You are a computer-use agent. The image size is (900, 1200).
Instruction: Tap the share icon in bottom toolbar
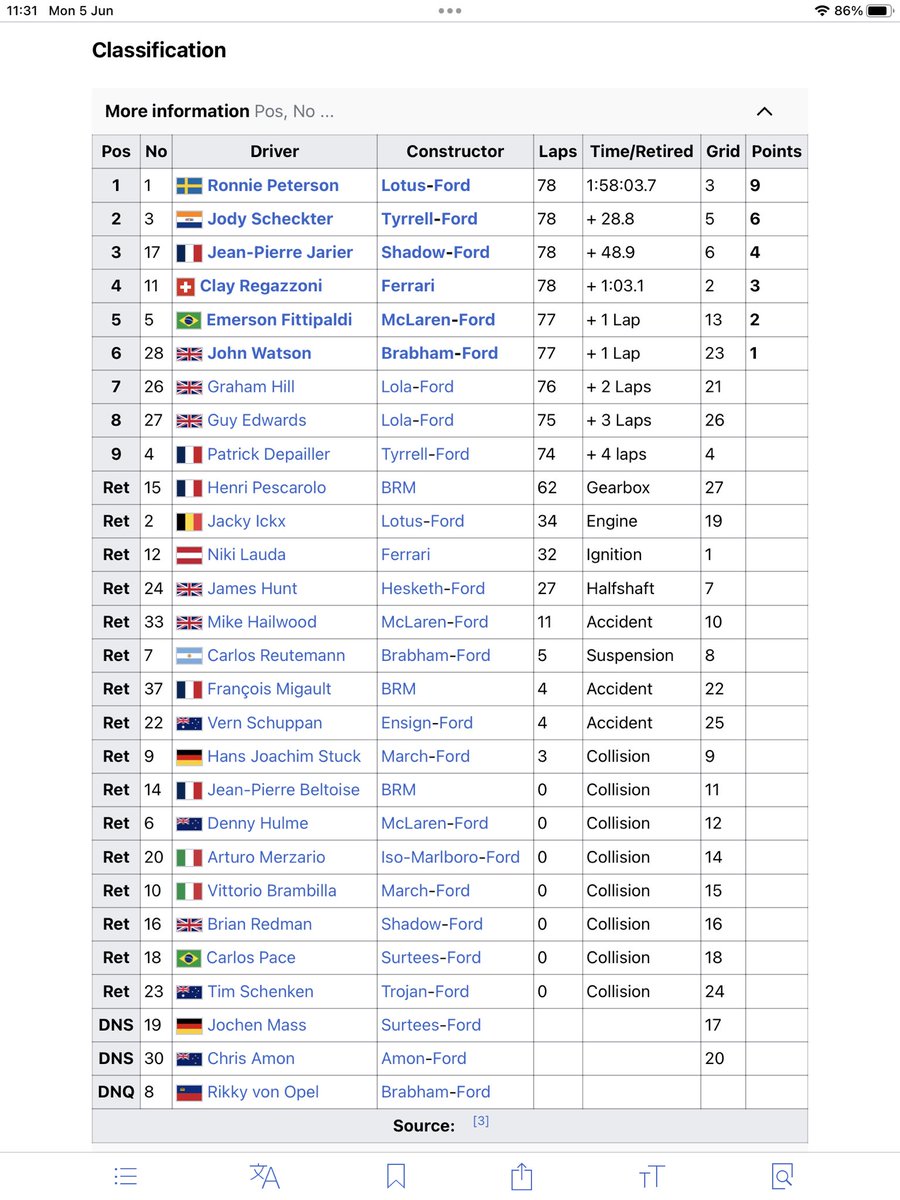tap(521, 1176)
